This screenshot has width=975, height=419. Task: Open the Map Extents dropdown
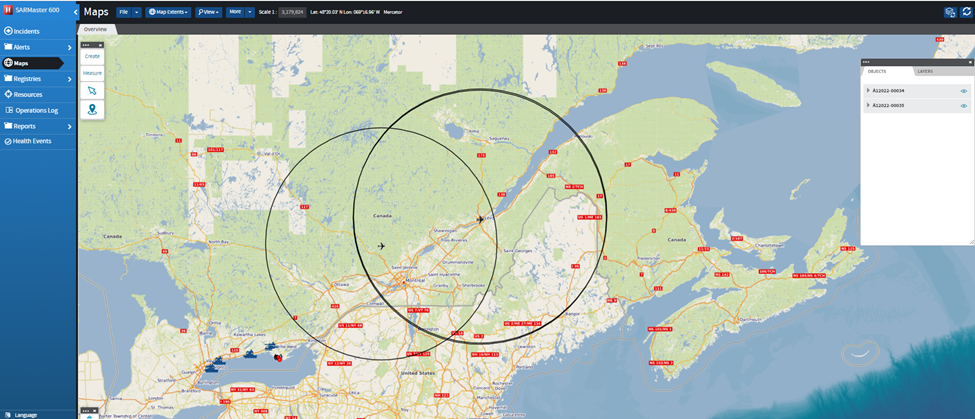[168, 12]
